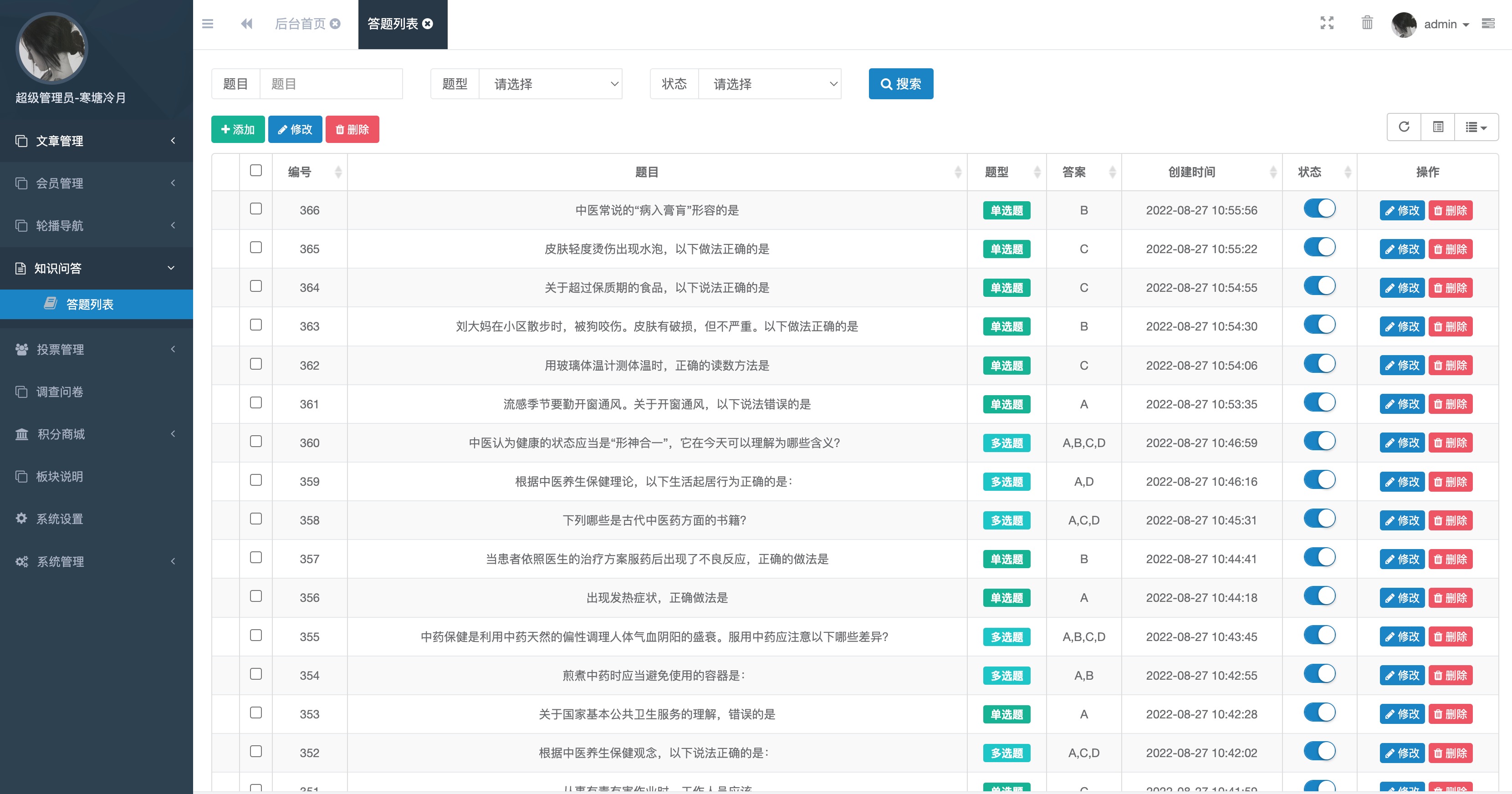Open the admin user dropdown
Screen dimensions: 1512x794
(1446, 24)
